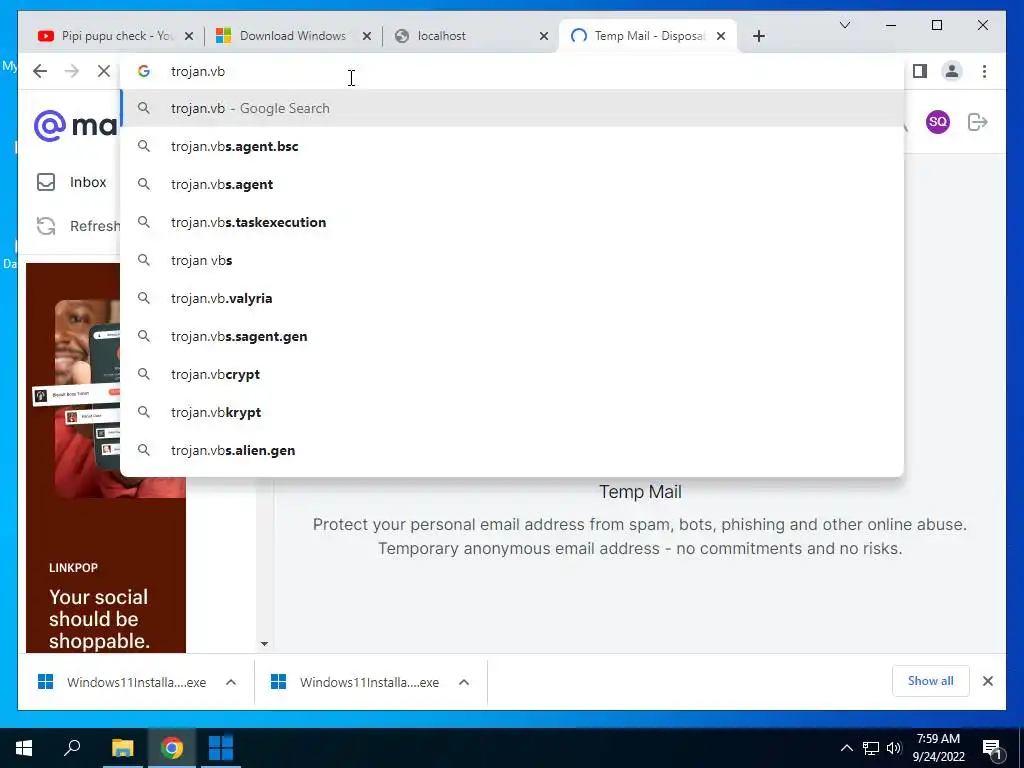Open new tab with plus button

758,36
